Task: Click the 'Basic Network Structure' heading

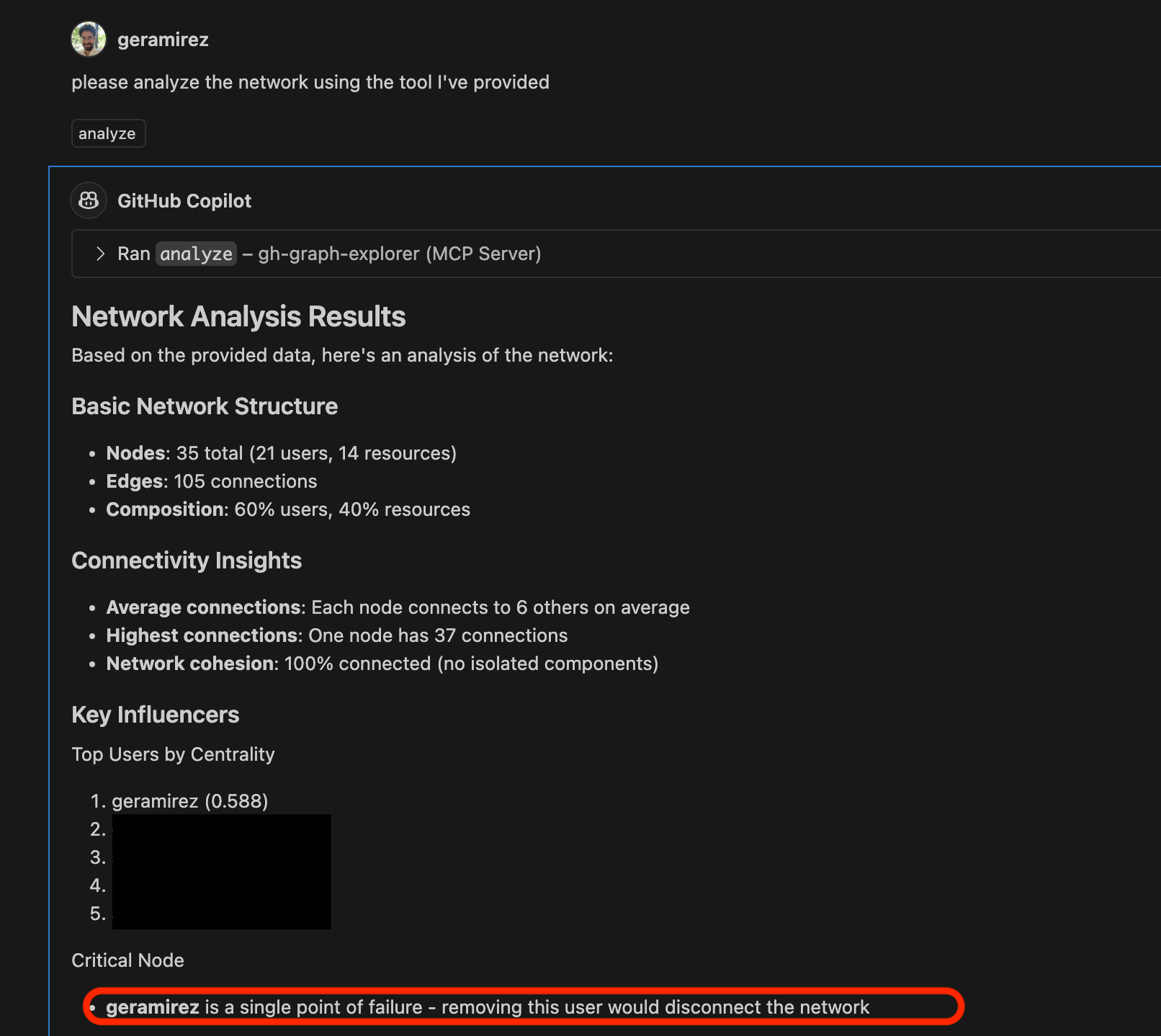Action: click(205, 406)
